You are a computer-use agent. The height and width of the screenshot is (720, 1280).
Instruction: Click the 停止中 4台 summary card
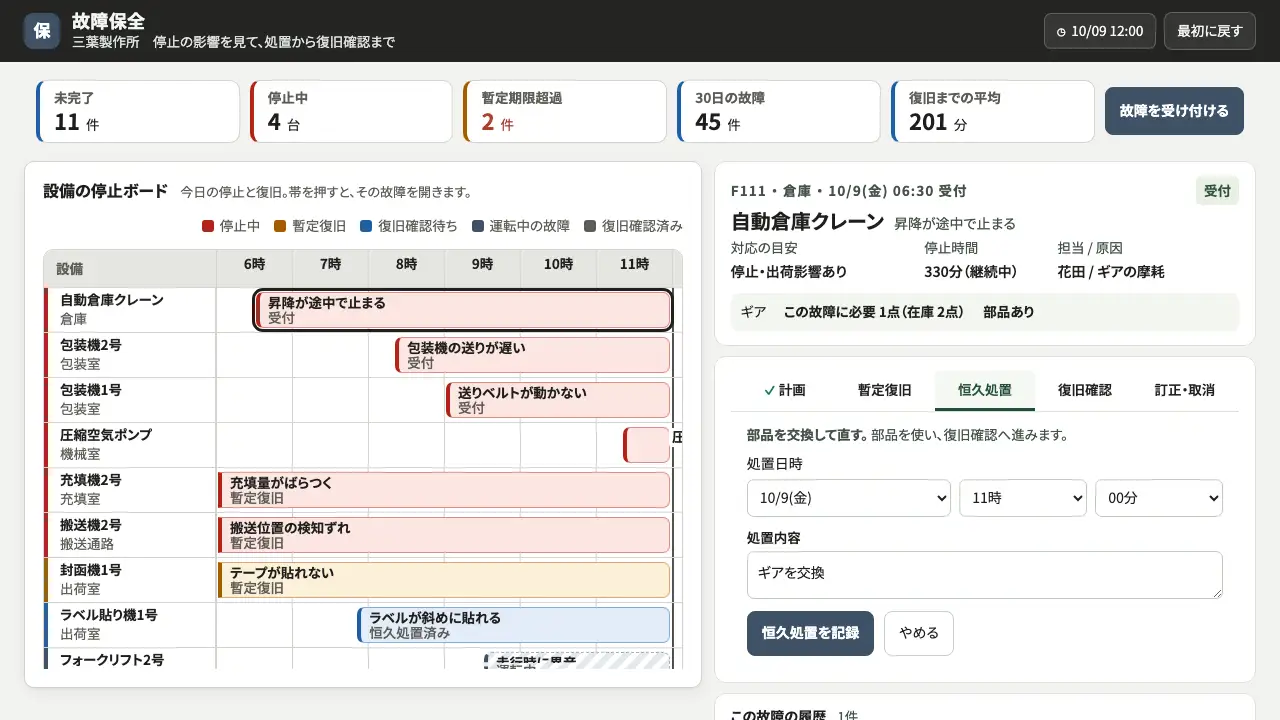point(351,111)
